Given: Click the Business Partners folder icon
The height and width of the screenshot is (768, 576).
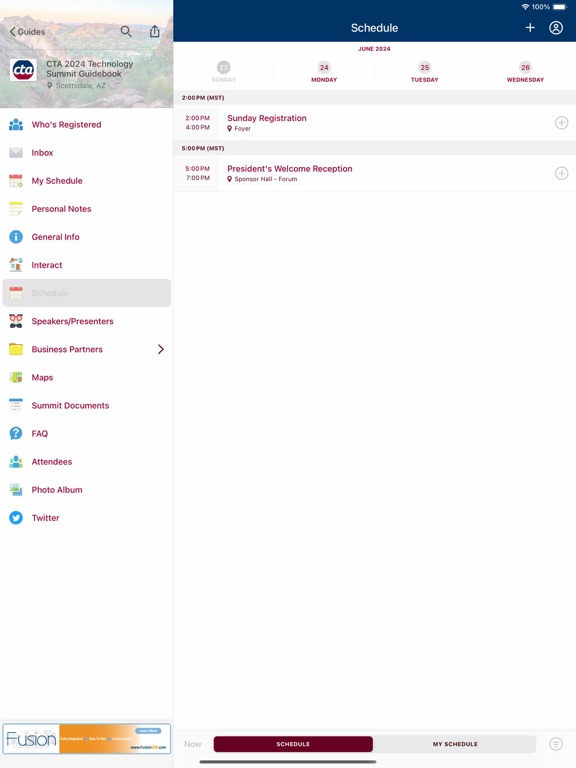Looking at the screenshot, I should pos(16,349).
